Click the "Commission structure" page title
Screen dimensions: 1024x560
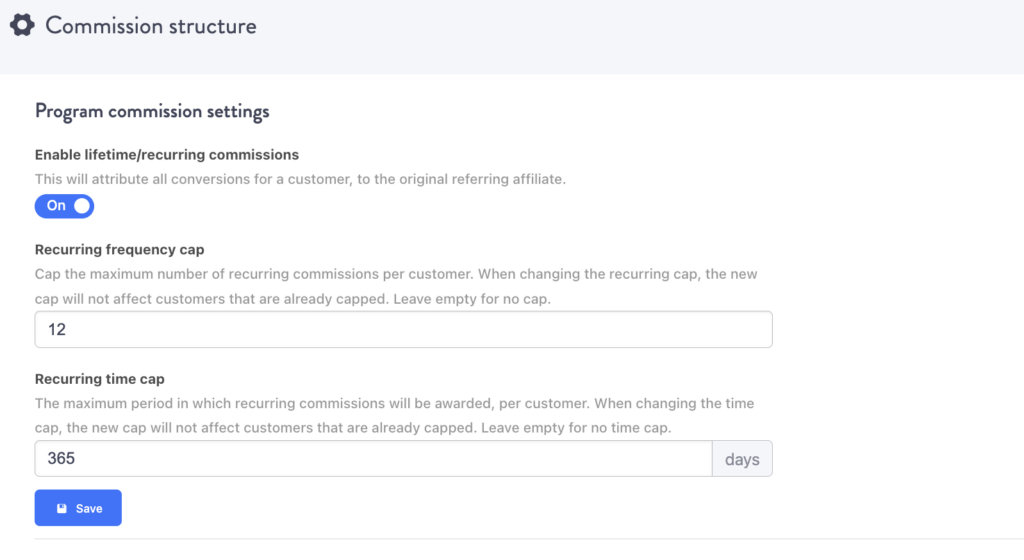tap(151, 26)
